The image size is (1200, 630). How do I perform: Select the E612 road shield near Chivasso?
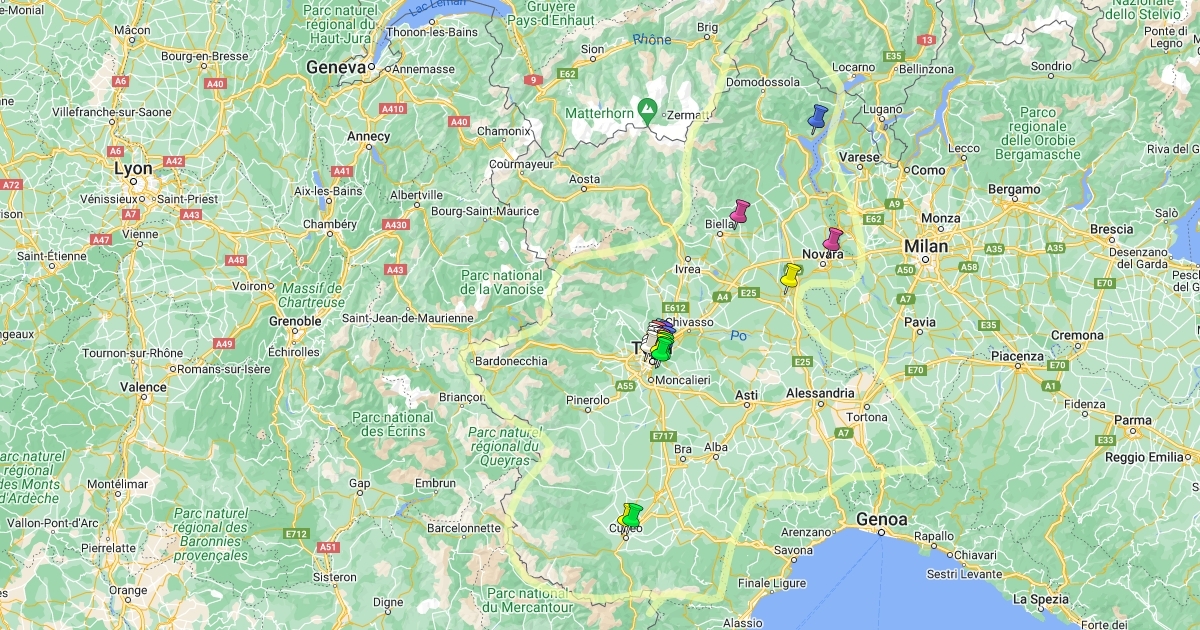(676, 308)
